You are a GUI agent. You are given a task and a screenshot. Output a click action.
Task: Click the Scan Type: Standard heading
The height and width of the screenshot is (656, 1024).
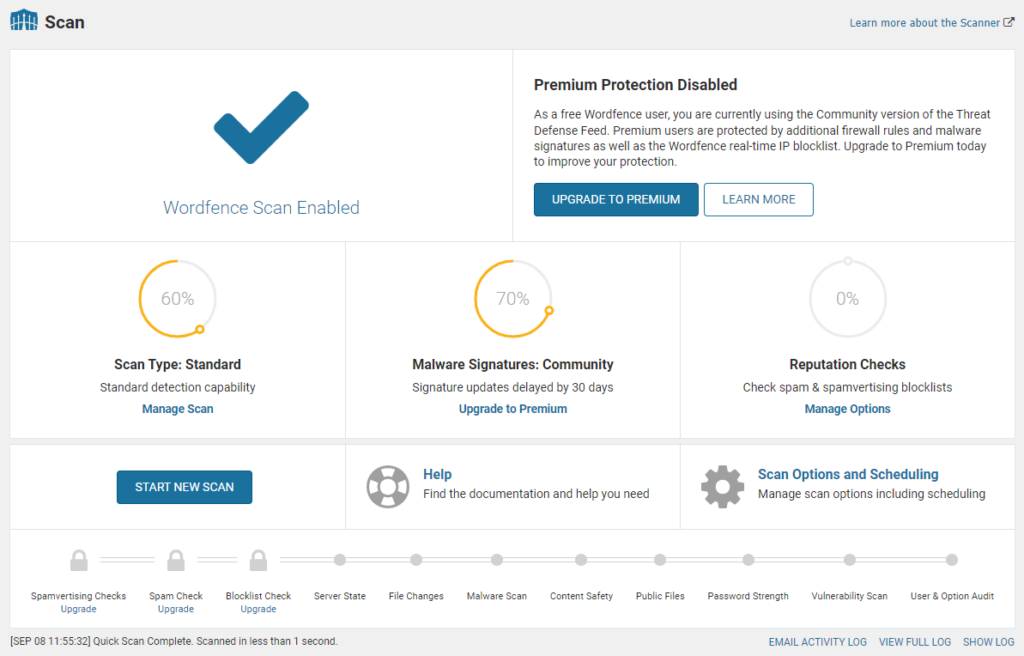pyautogui.click(x=178, y=365)
